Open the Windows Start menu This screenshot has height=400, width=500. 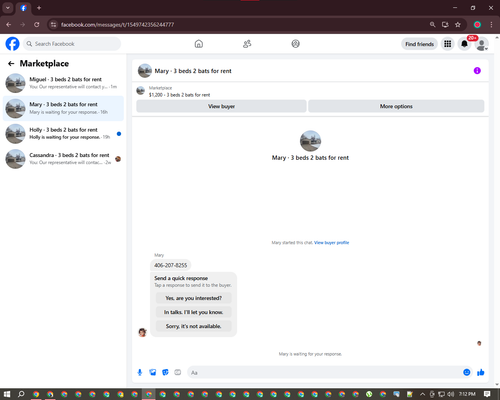pos(7,394)
